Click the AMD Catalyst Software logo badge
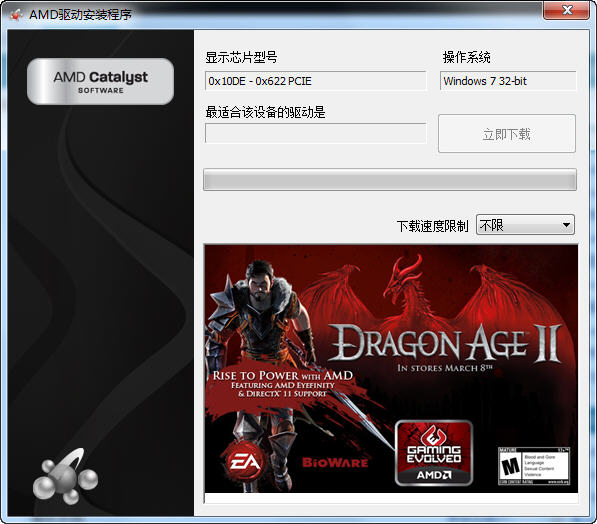This screenshot has height=524, width=597. pyautogui.click(x=101, y=81)
